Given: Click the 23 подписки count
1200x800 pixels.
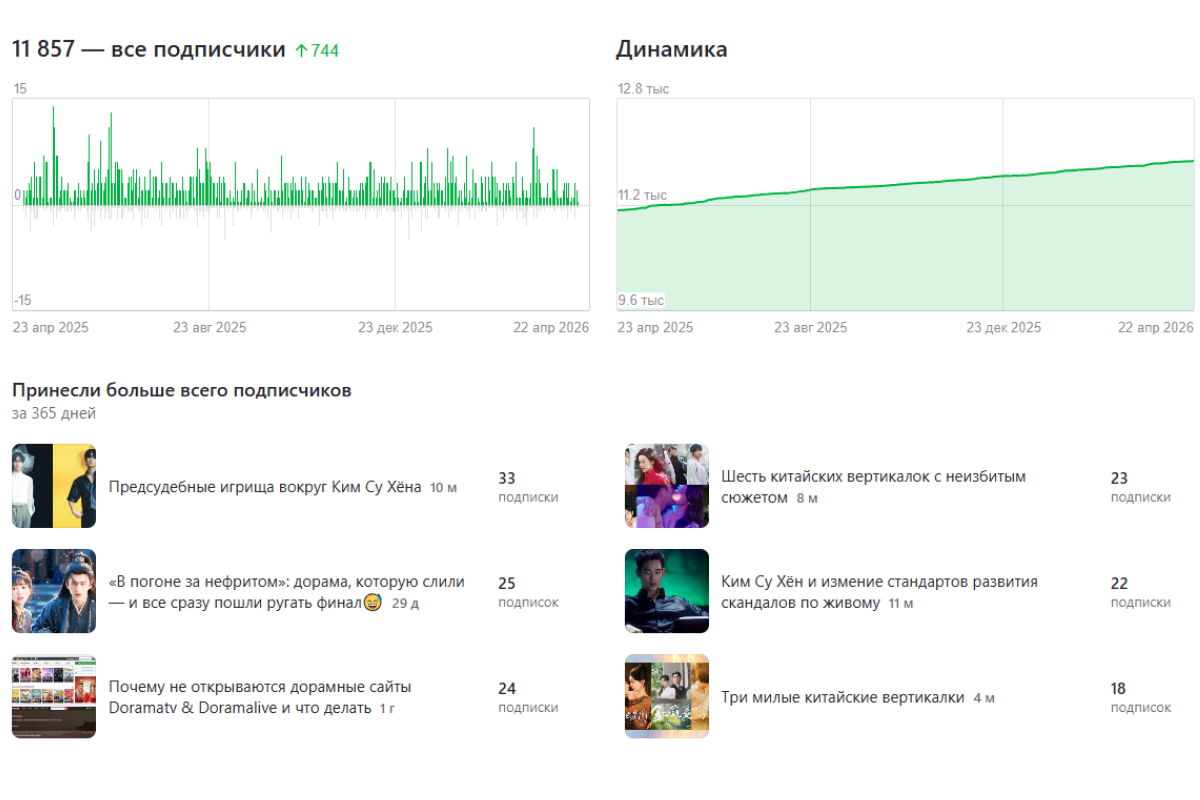Looking at the screenshot, I should (x=1140, y=487).
